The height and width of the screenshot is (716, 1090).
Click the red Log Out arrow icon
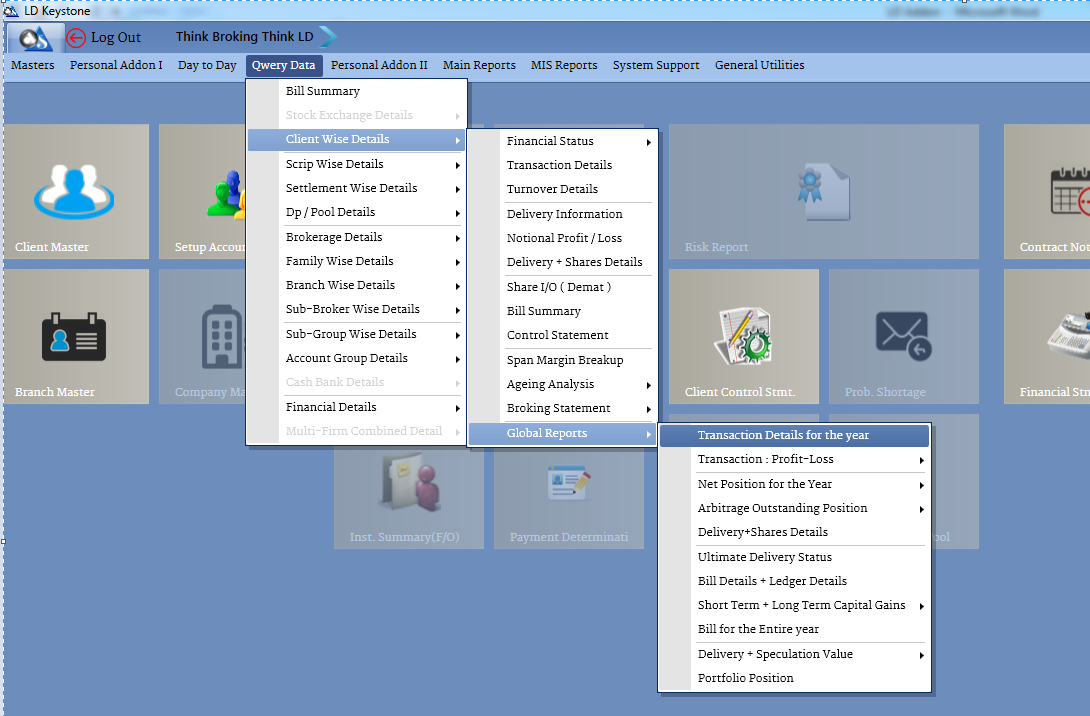click(x=76, y=38)
